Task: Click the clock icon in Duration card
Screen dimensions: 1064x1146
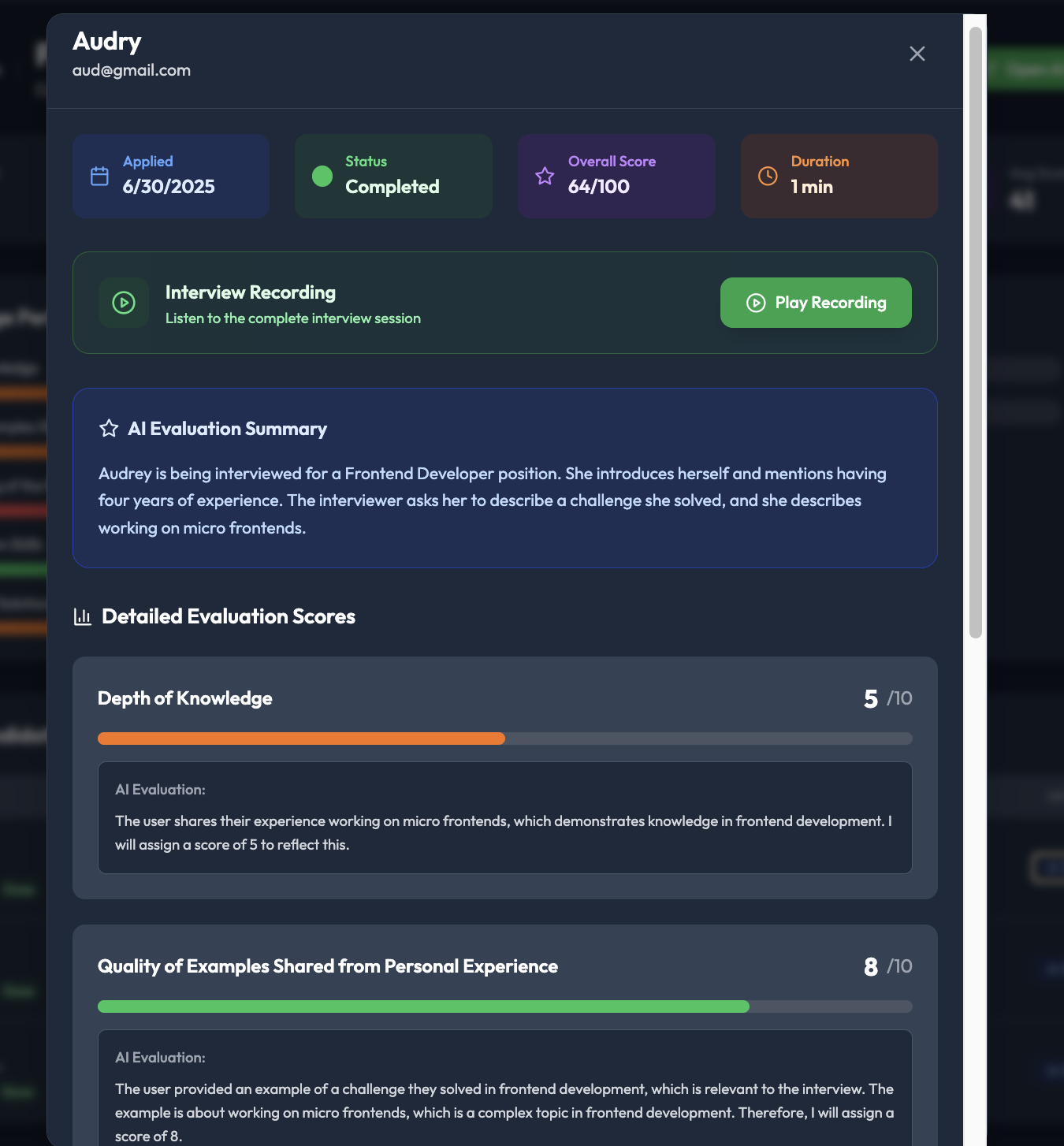Action: (x=766, y=177)
